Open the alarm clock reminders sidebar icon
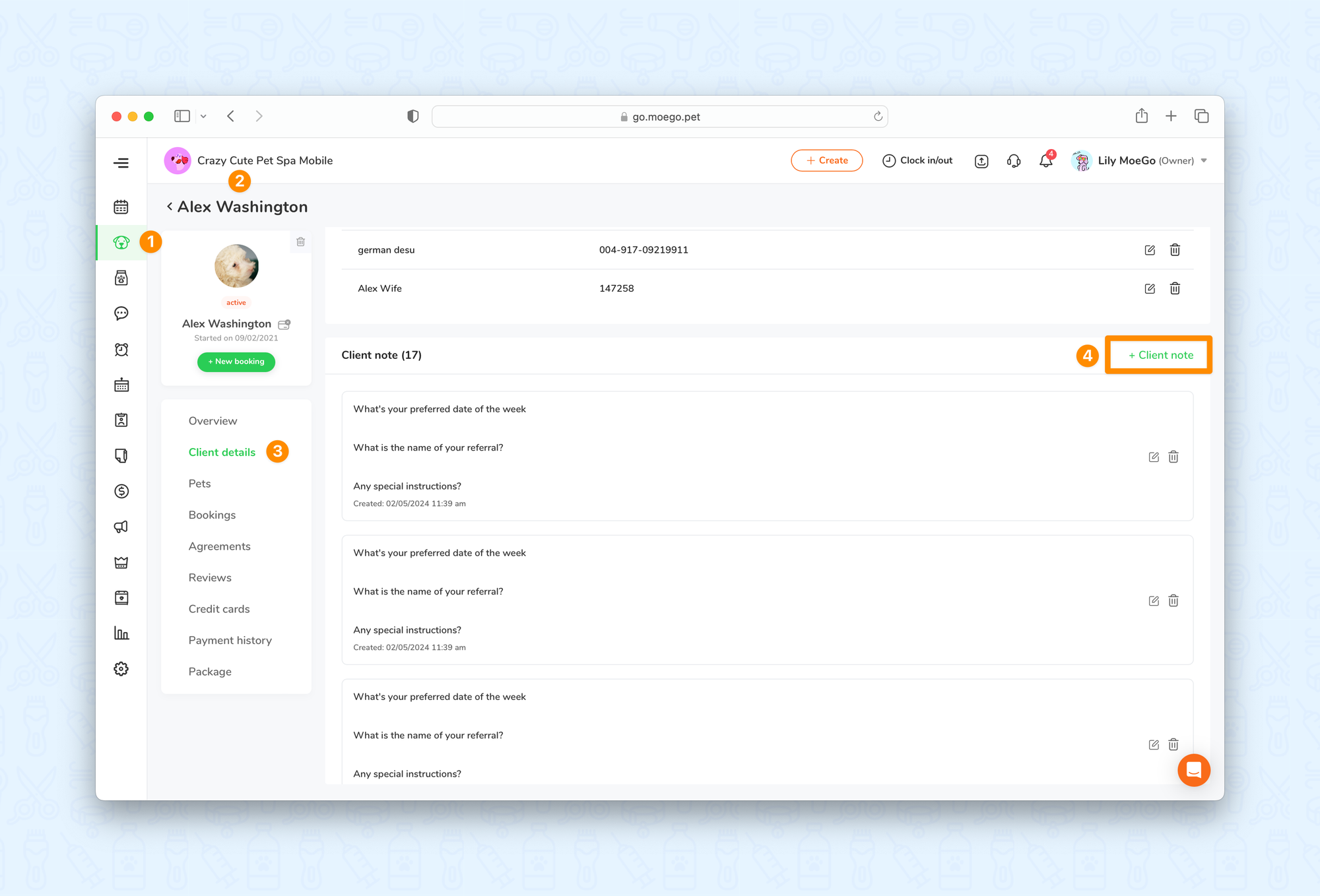 point(121,350)
